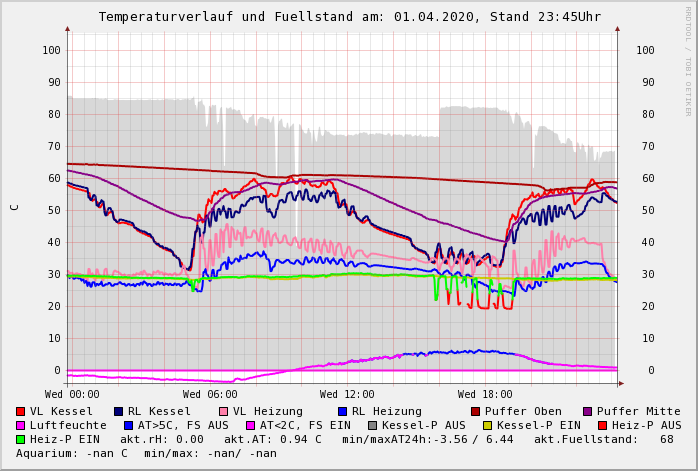
Task: Select the purple Puffer Mitte swatch
Action: click(x=588, y=411)
